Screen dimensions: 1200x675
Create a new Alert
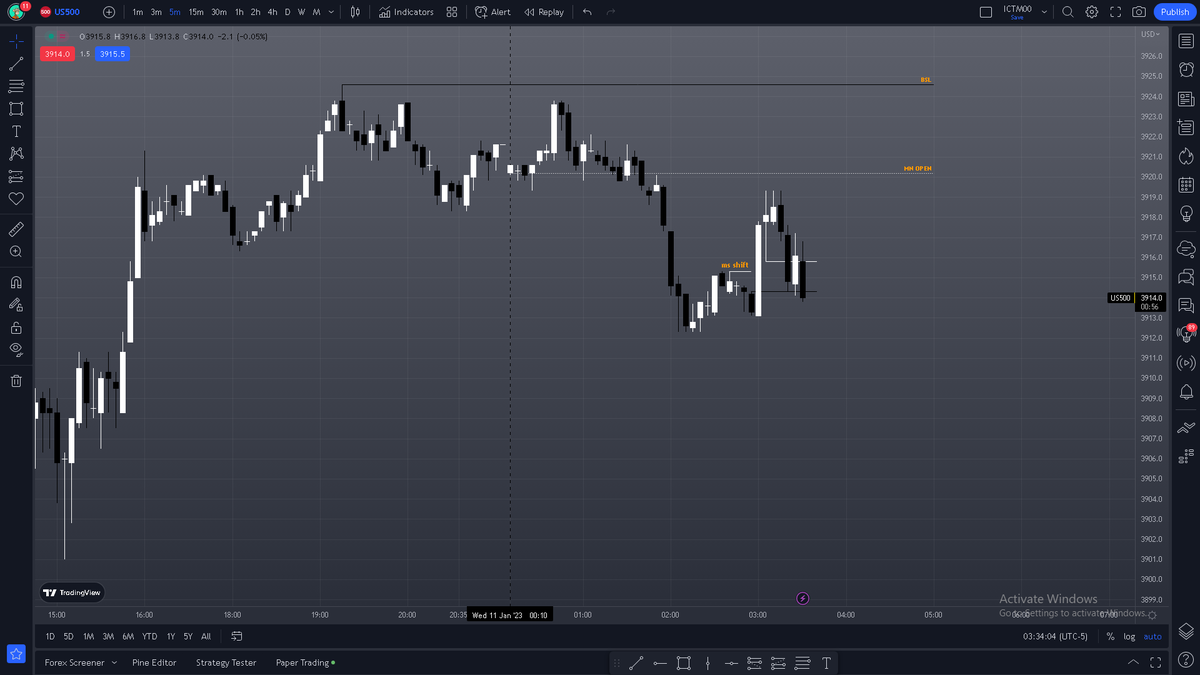pos(493,12)
